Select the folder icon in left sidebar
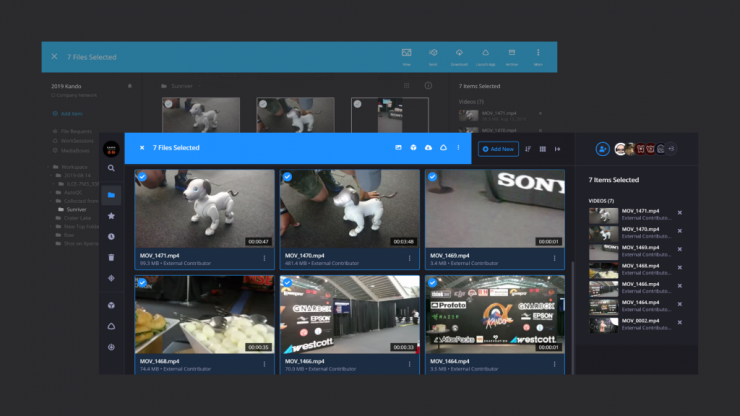The width and height of the screenshot is (740, 416). (111, 195)
